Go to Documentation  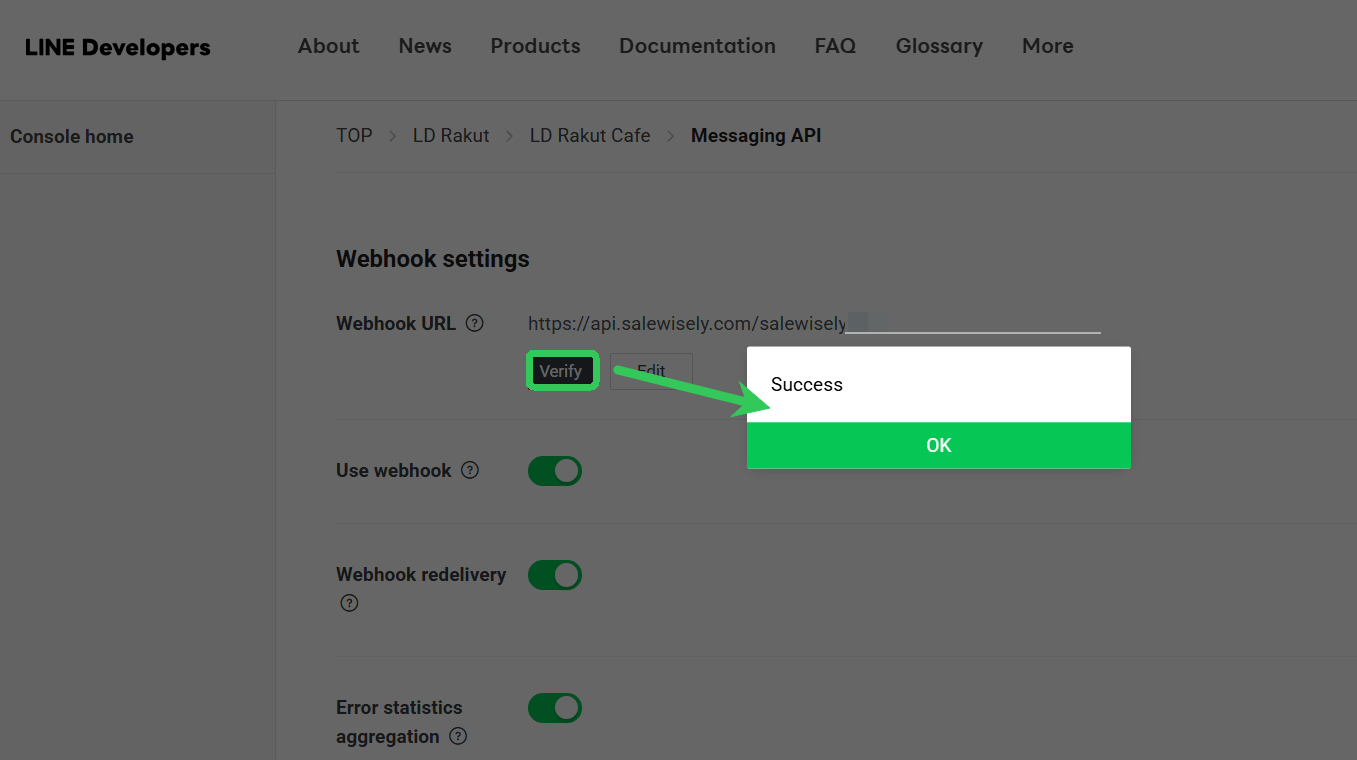[x=697, y=46]
